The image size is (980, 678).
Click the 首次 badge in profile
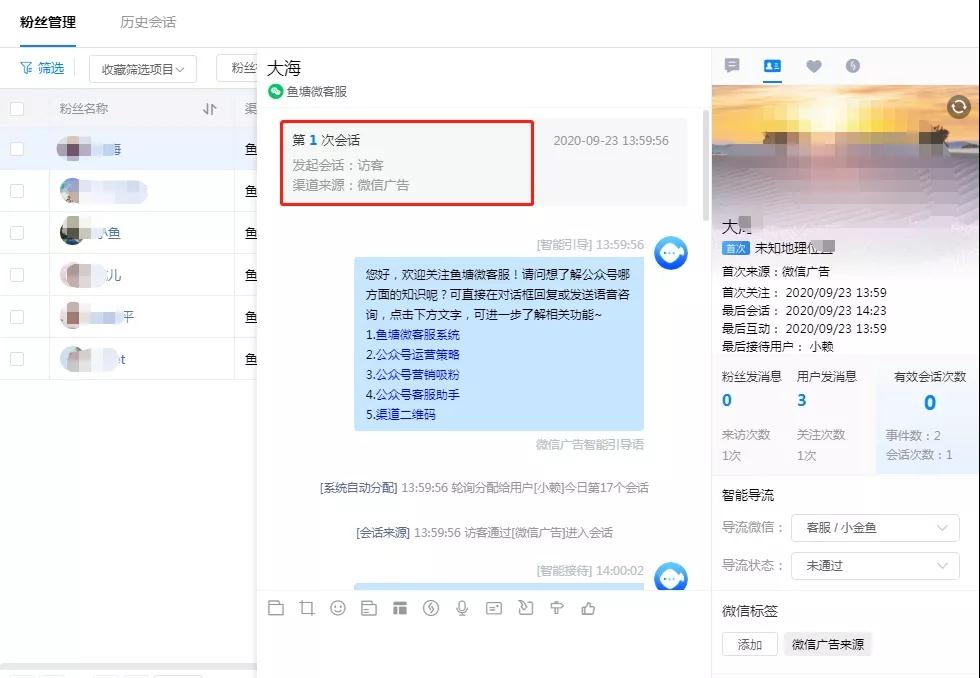735,249
